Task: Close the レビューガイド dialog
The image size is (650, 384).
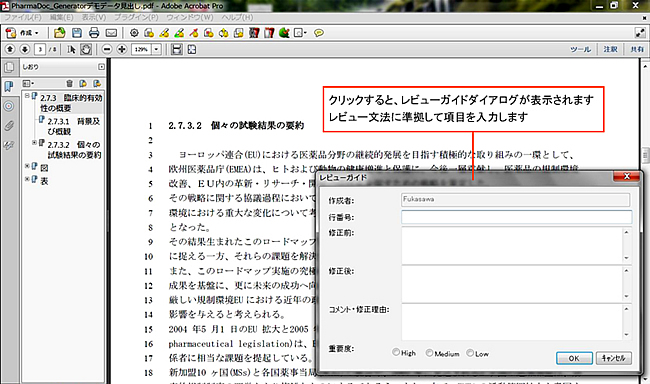Action: tap(626, 177)
